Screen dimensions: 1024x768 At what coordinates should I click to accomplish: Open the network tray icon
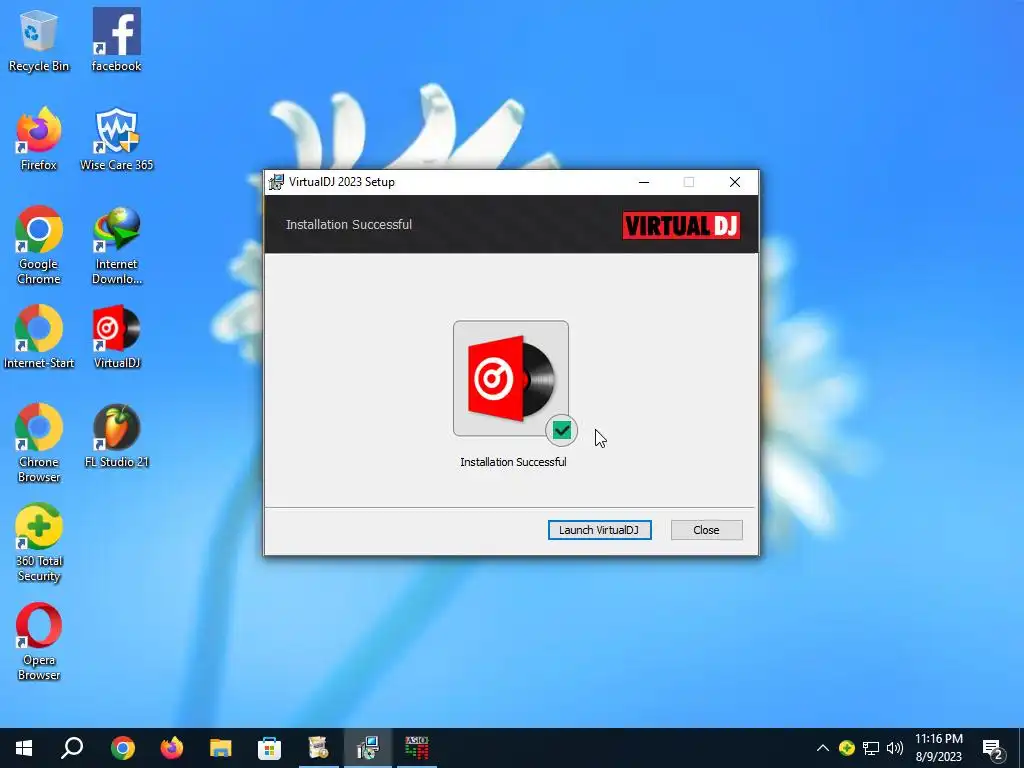[871, 748]
